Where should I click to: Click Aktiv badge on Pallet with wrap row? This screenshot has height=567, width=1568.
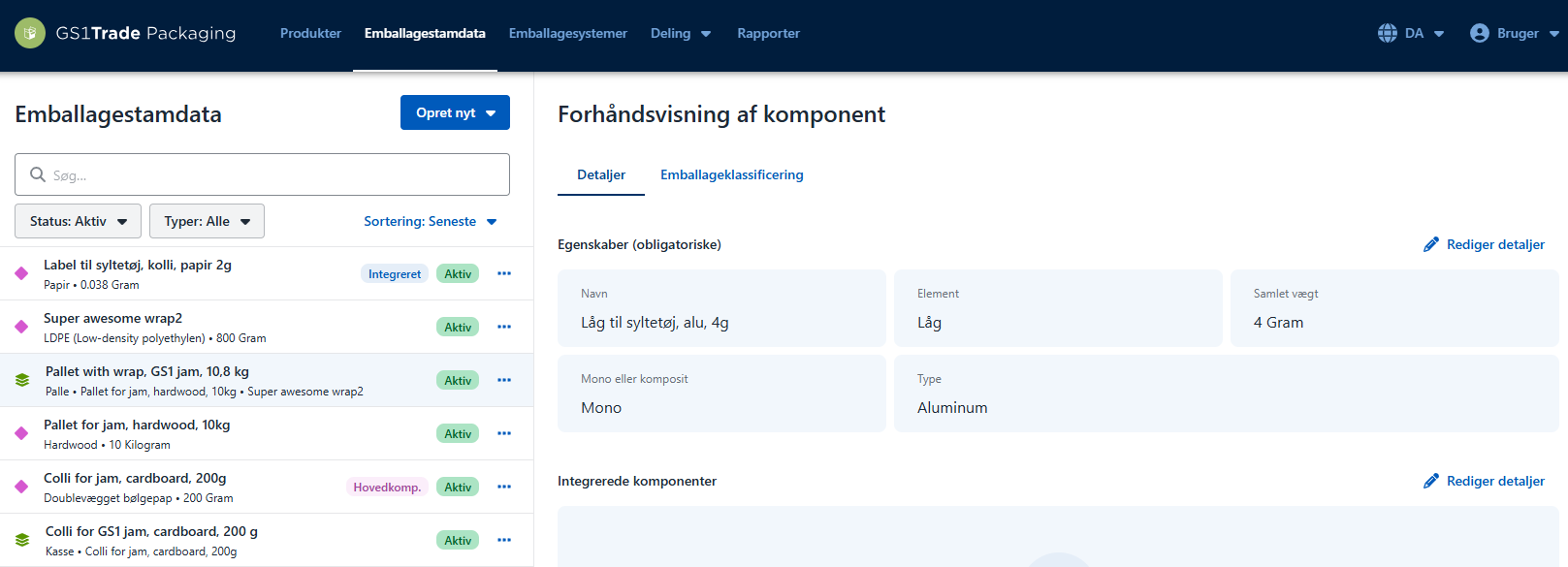[458, 380]
